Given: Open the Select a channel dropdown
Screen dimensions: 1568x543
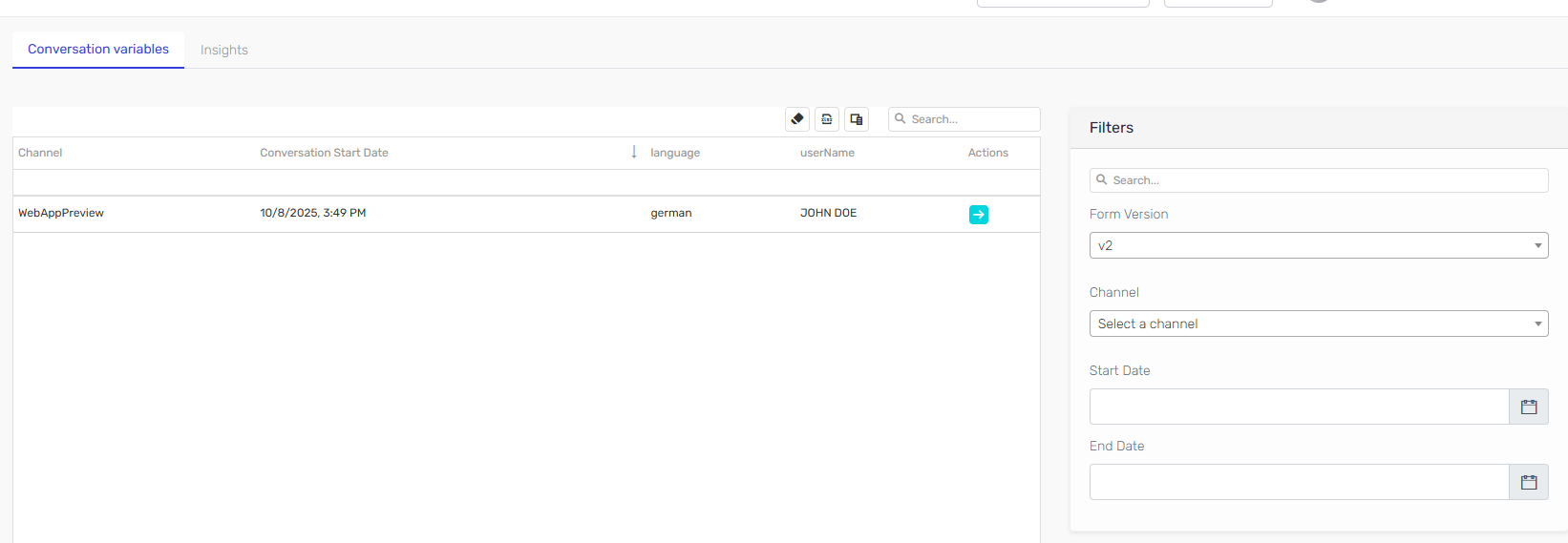Looking at the screenshot, I should click(1318, 324).
